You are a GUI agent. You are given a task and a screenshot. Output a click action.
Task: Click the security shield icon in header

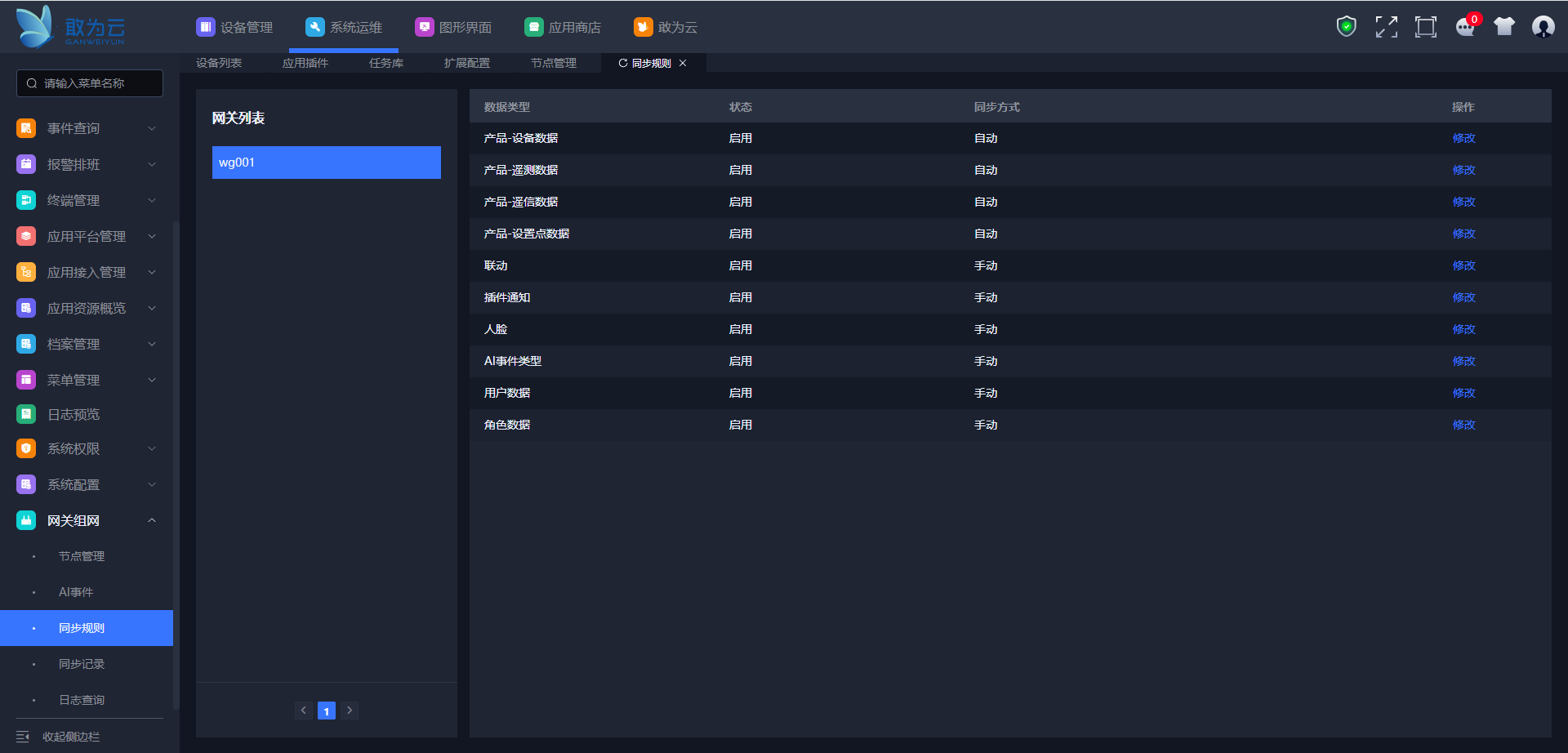coord(1346,27)
